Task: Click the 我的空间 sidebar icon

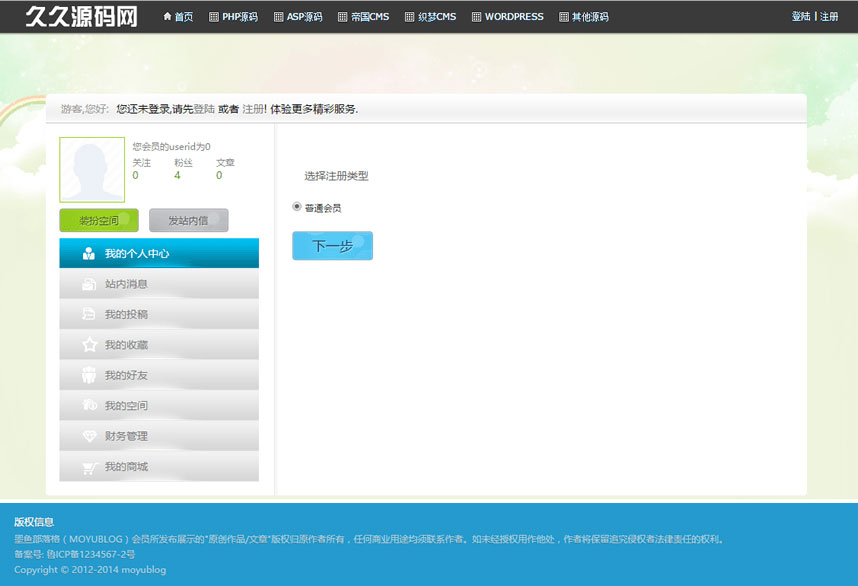Action: point(89,406)
